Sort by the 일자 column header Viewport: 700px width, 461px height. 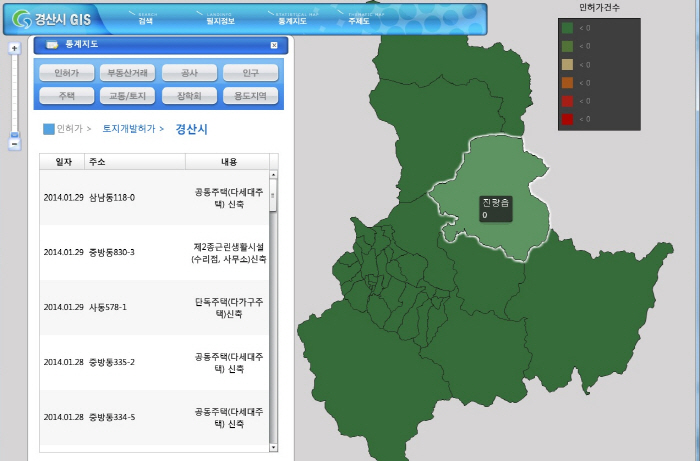click(62, 162)
